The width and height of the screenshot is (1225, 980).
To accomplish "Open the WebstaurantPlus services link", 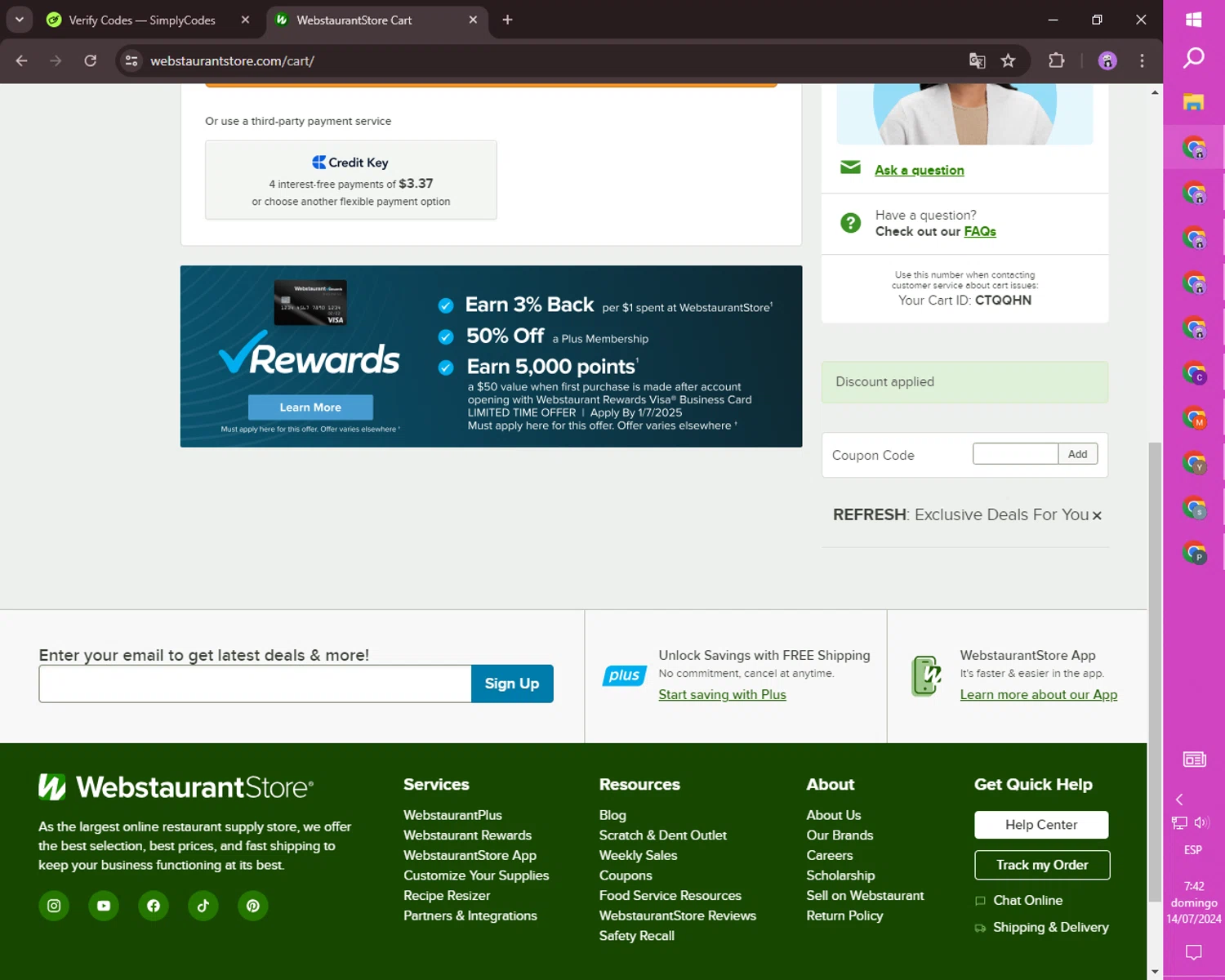I will 452,815.
